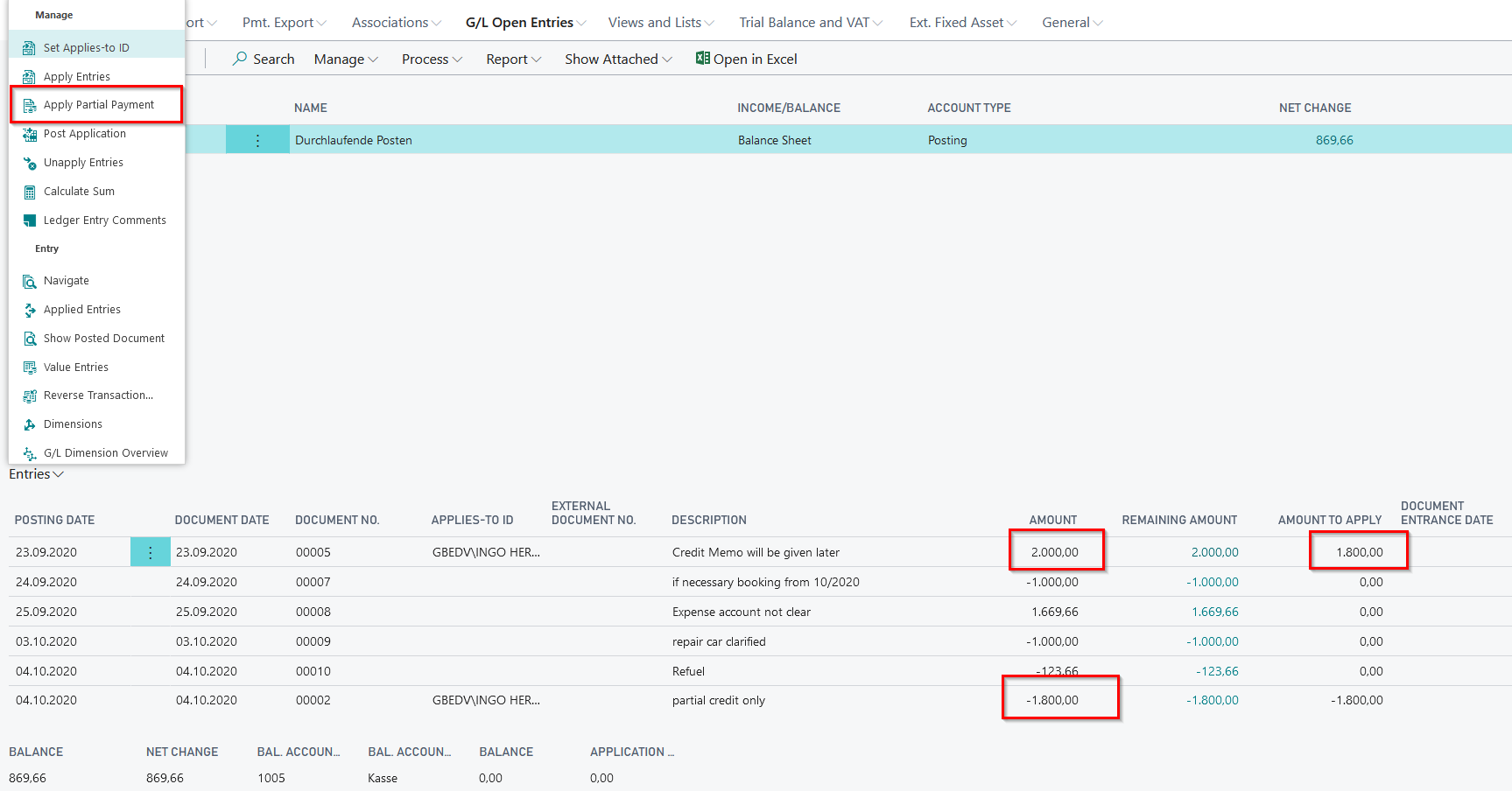Click the Unapply Entries icon

[29, 163]
